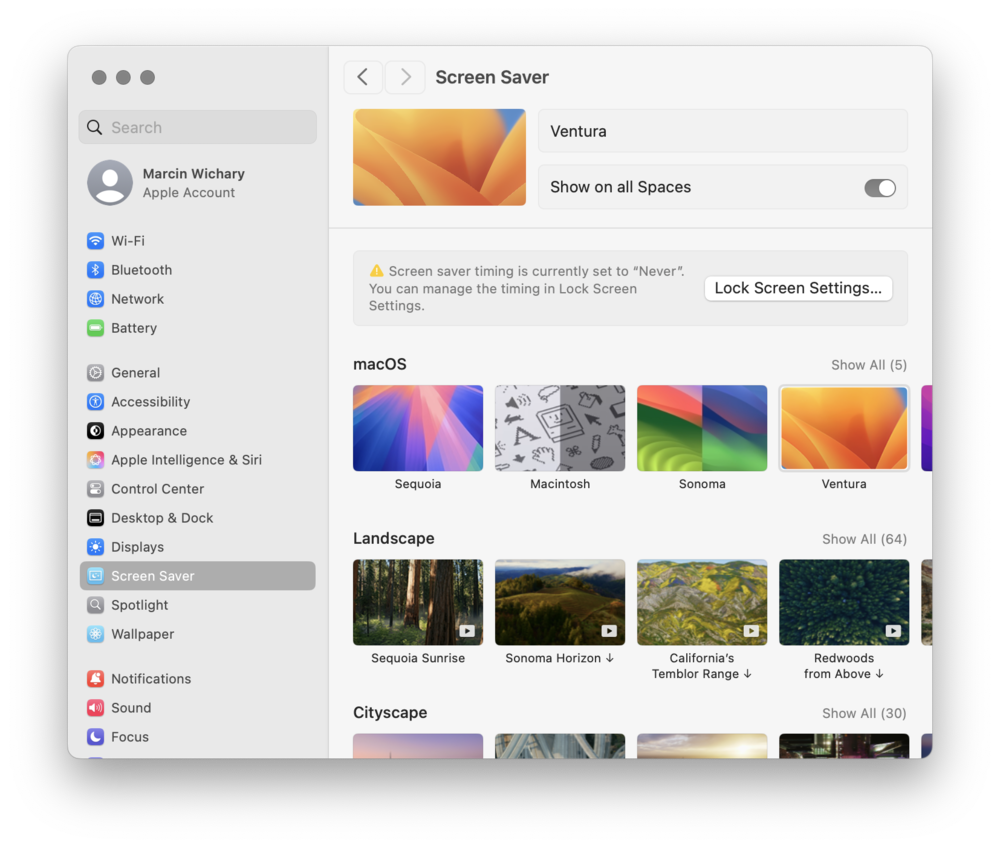1000x848 pixels.
Task: Click the Notifications bell icon
Action: pyautogui.click(x=95, y=678)
